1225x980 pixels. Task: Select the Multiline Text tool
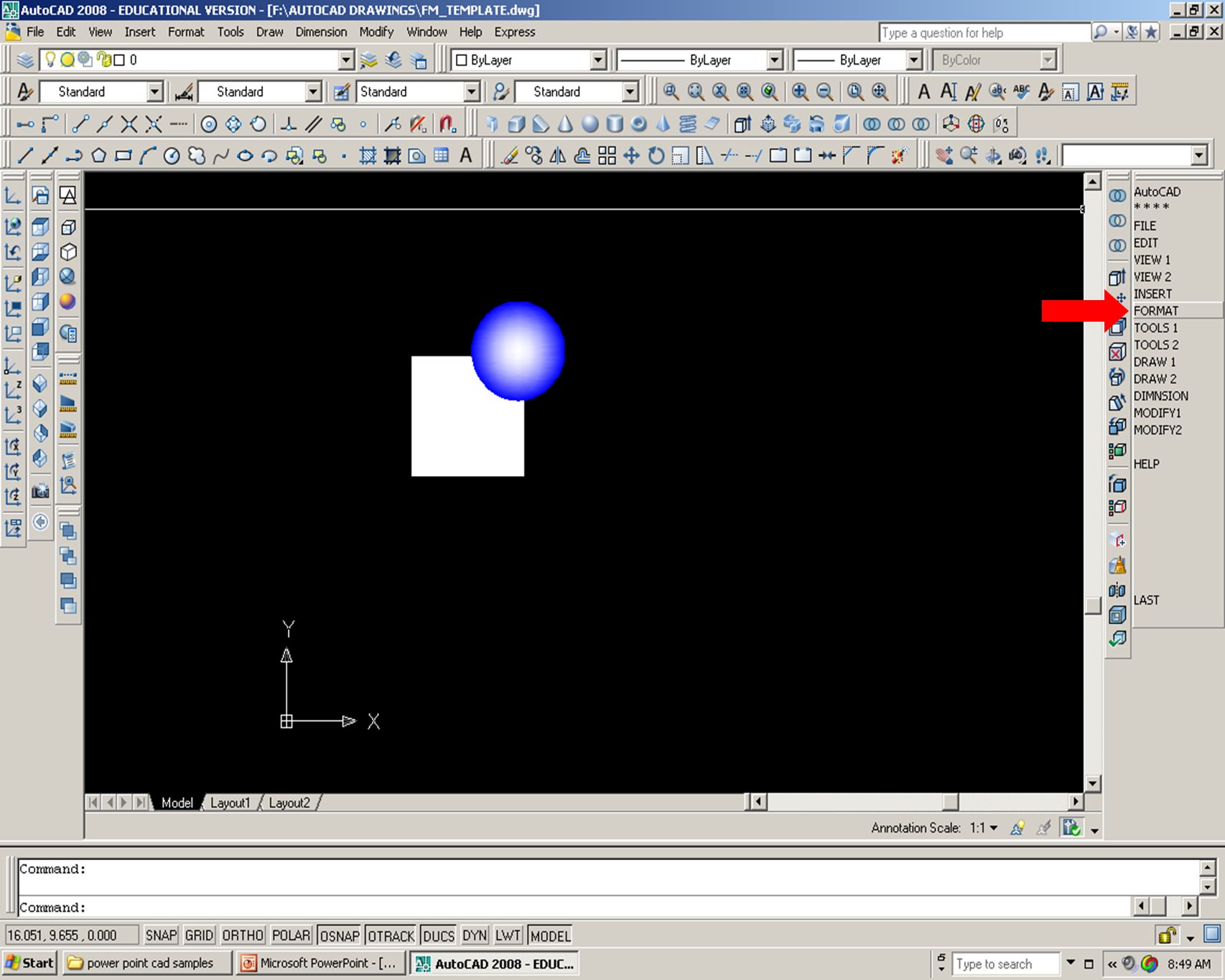(466, 155)
